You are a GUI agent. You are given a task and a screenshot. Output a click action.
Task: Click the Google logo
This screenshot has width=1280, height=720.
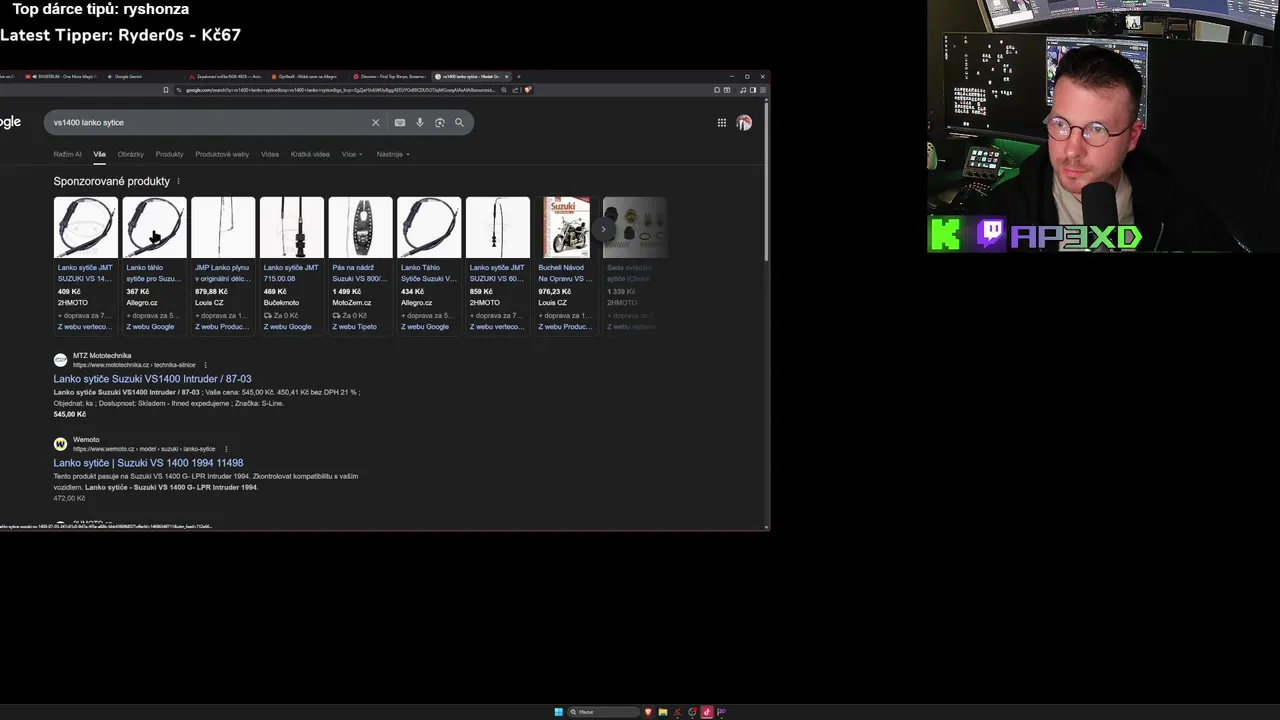point(10,122)
